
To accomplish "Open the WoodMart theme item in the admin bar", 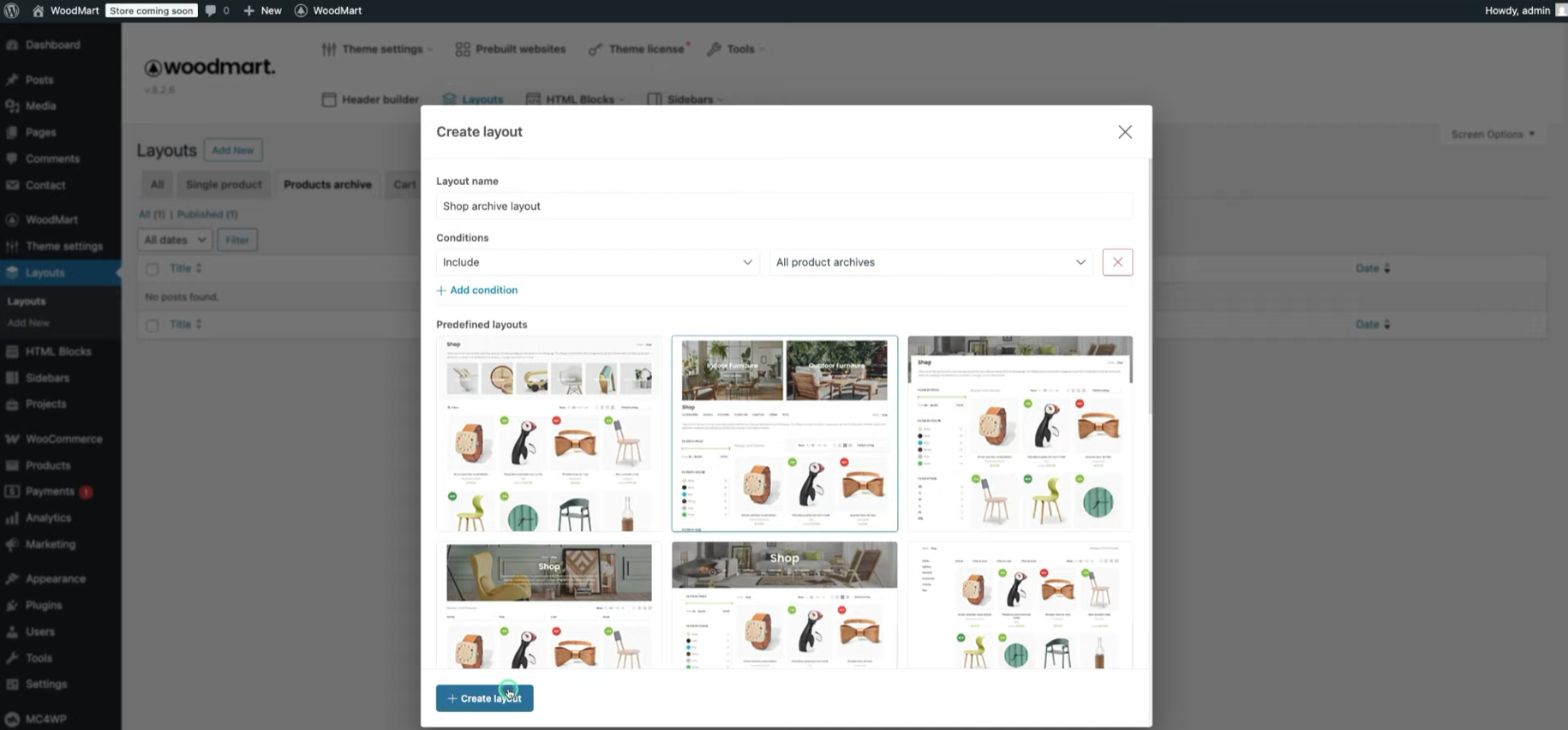I will pos(328,10).
